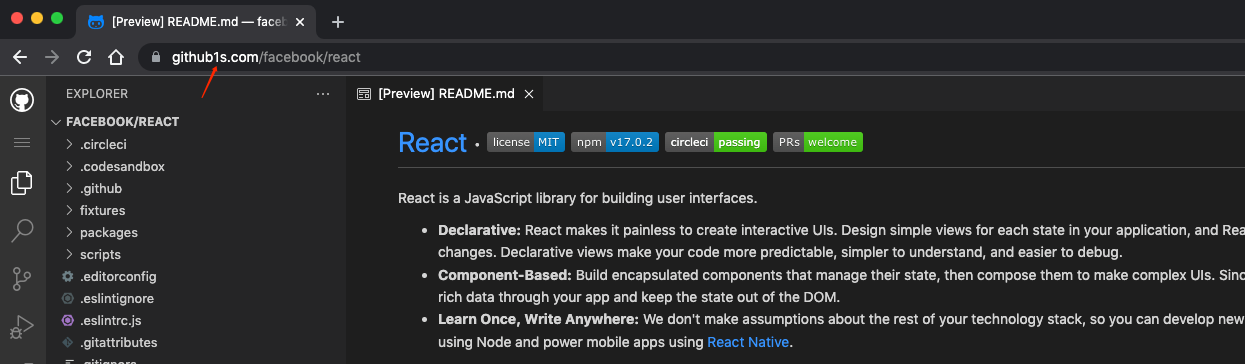Click the address bar URL github1s.com/facebook/react
The width and height of the screenshot is (1245, 364).
point(266,58)
